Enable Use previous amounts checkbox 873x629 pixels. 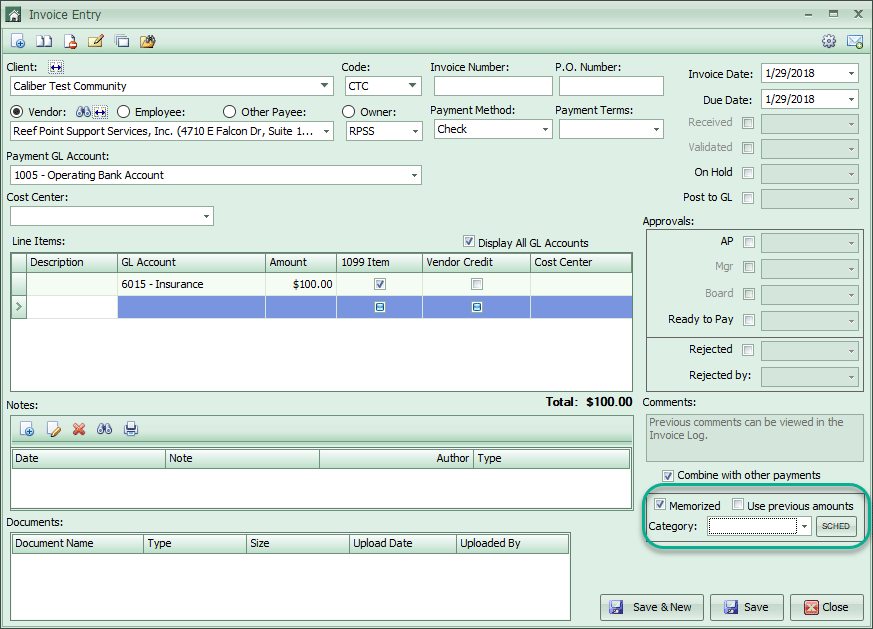click(738, 504)
